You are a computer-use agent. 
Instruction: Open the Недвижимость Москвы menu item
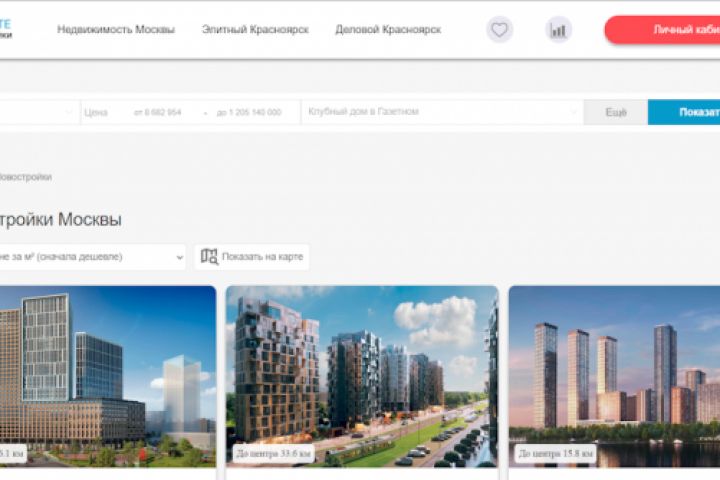point(116,30)
